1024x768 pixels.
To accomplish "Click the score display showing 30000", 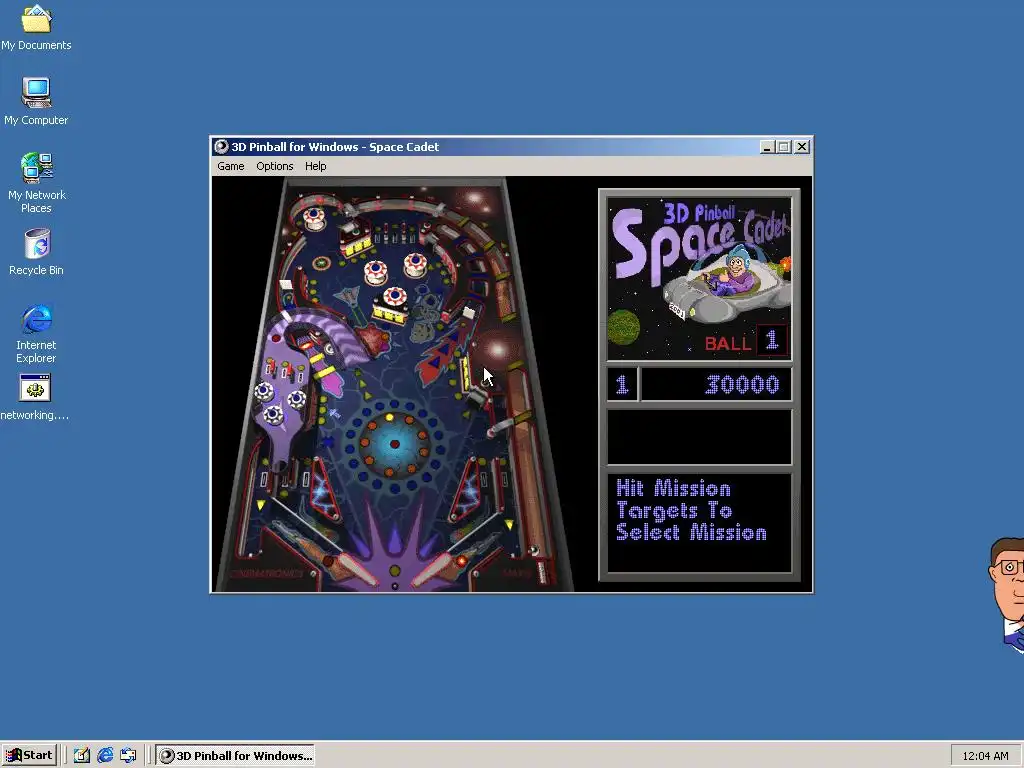I will [716, 385].
